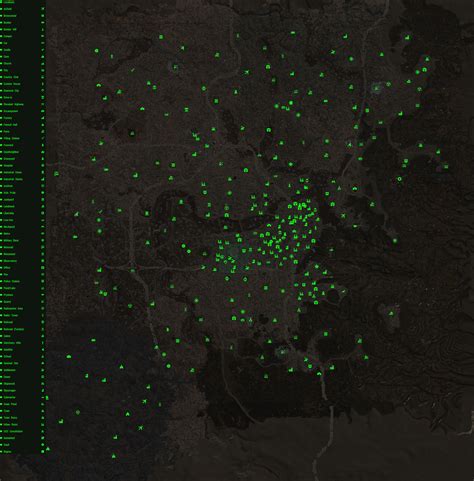Select the "Pond/Lake" legend label
Image resolution: width=474 pixels, height=481 pixels.
pyautogui.click(x=9, y=288)
